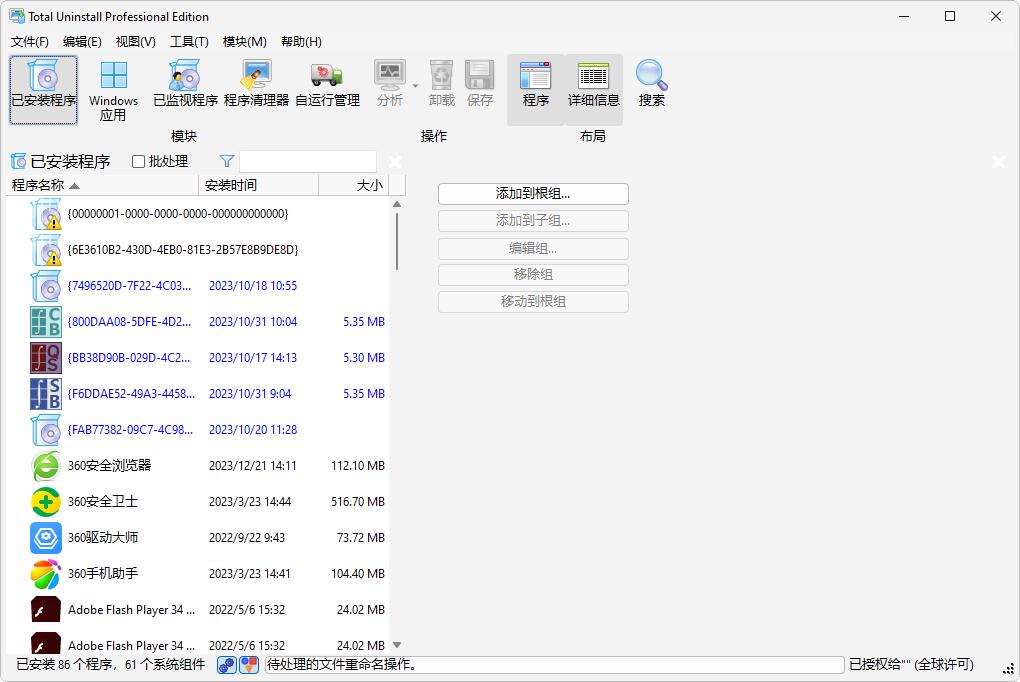Clear the filter with the X button
Viewport: 1020px width, 682px height.
[x=395, y=161]
